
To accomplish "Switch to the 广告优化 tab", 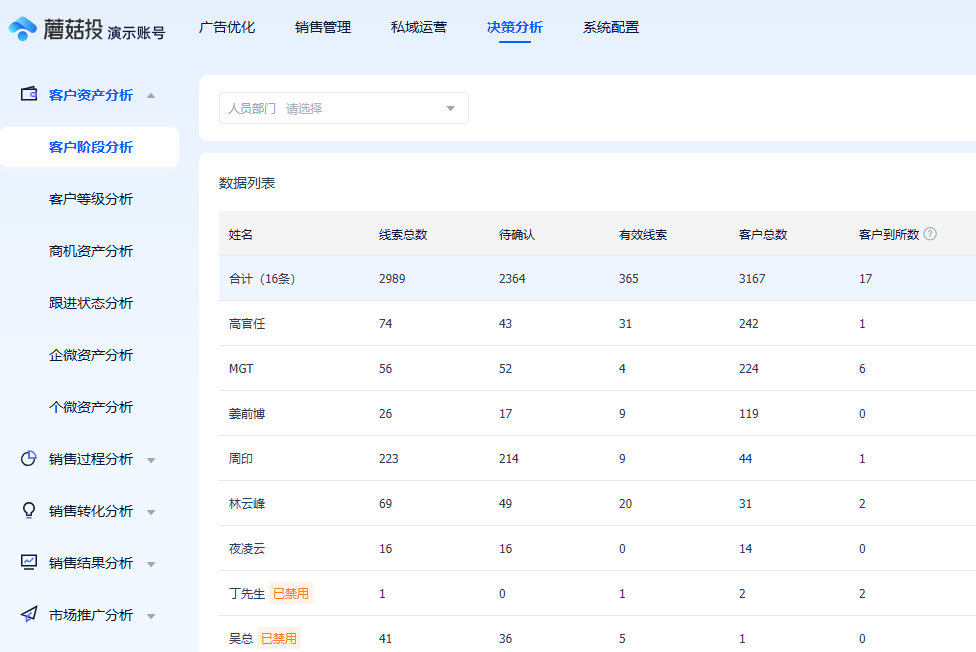I will [227, 27].
